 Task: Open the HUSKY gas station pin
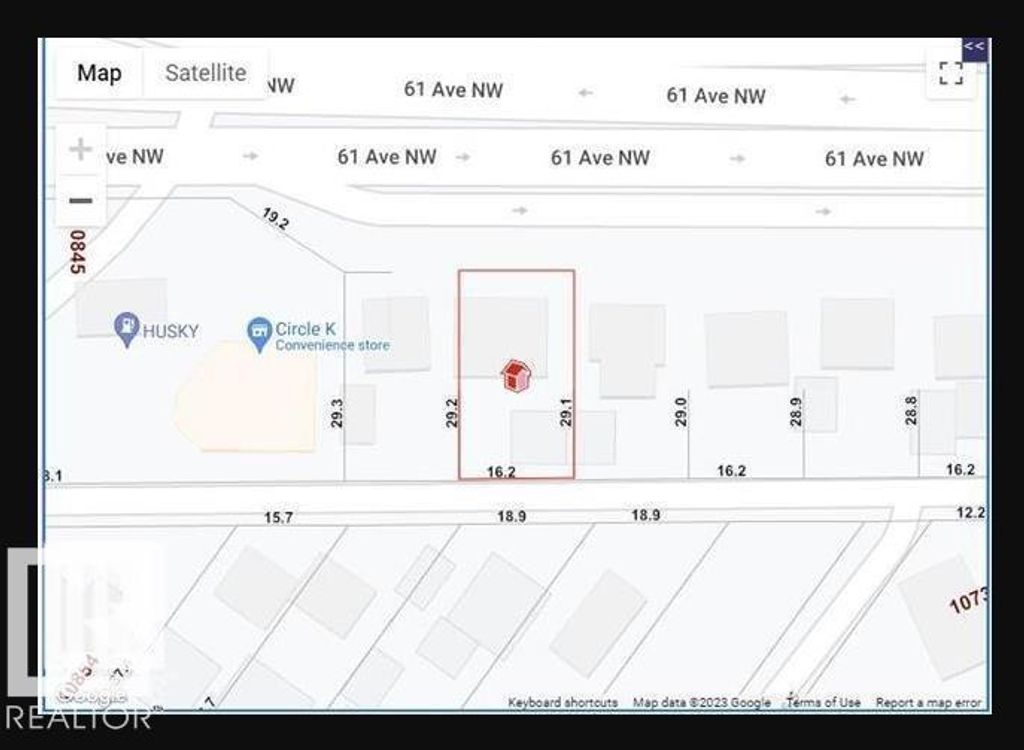coord(127,330)
